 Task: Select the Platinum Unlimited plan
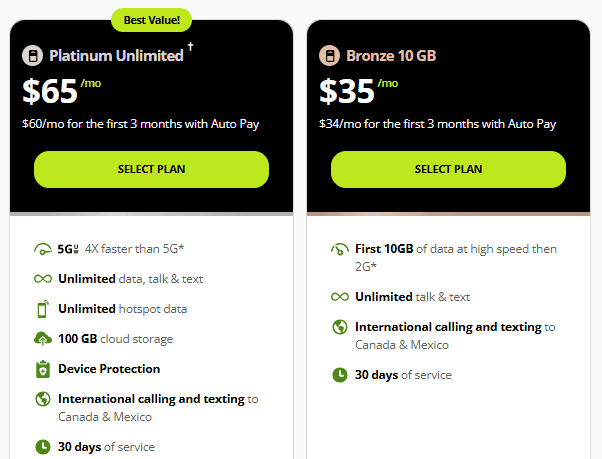coord(151,169)
